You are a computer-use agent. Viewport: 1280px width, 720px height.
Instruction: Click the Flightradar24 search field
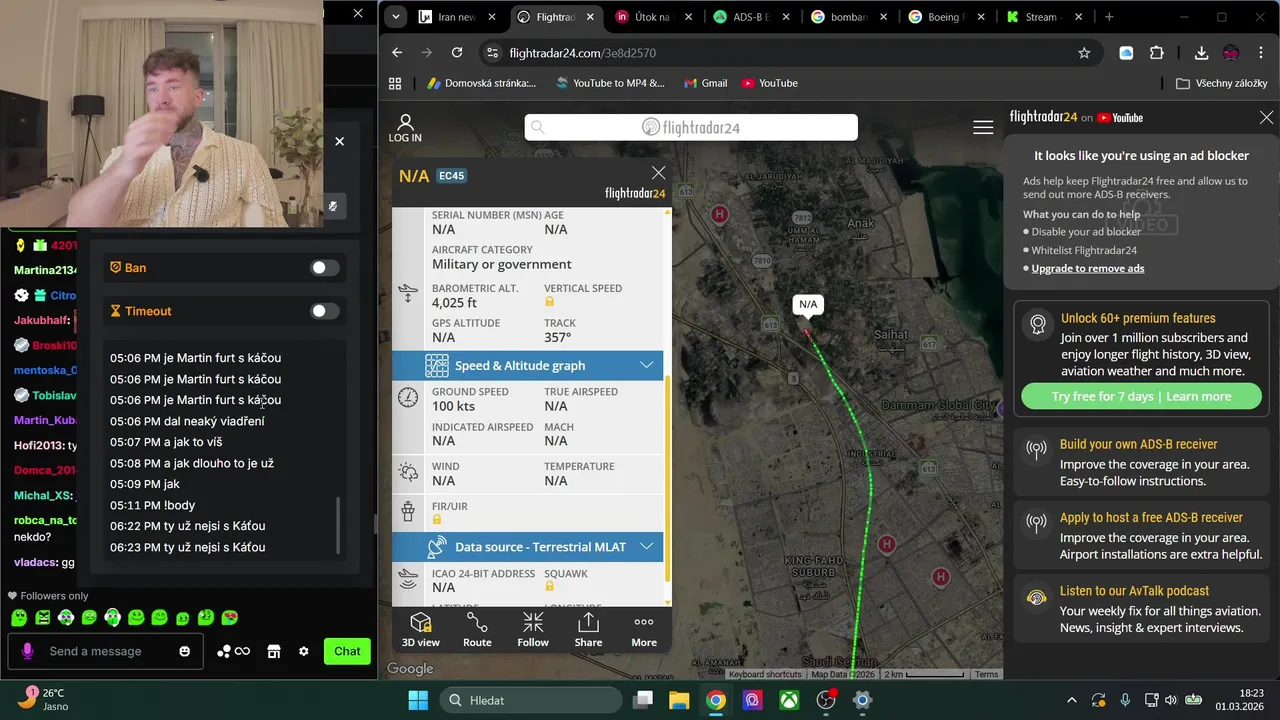click(691, 127)
